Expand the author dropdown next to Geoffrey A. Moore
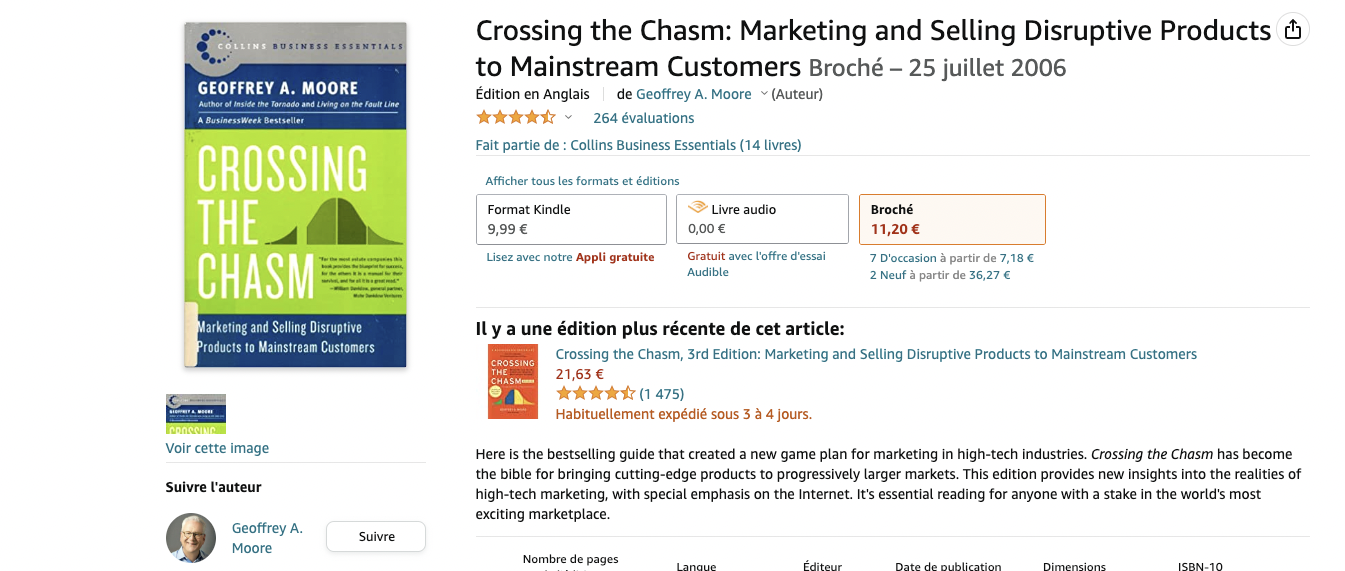 tap(764, 94)
